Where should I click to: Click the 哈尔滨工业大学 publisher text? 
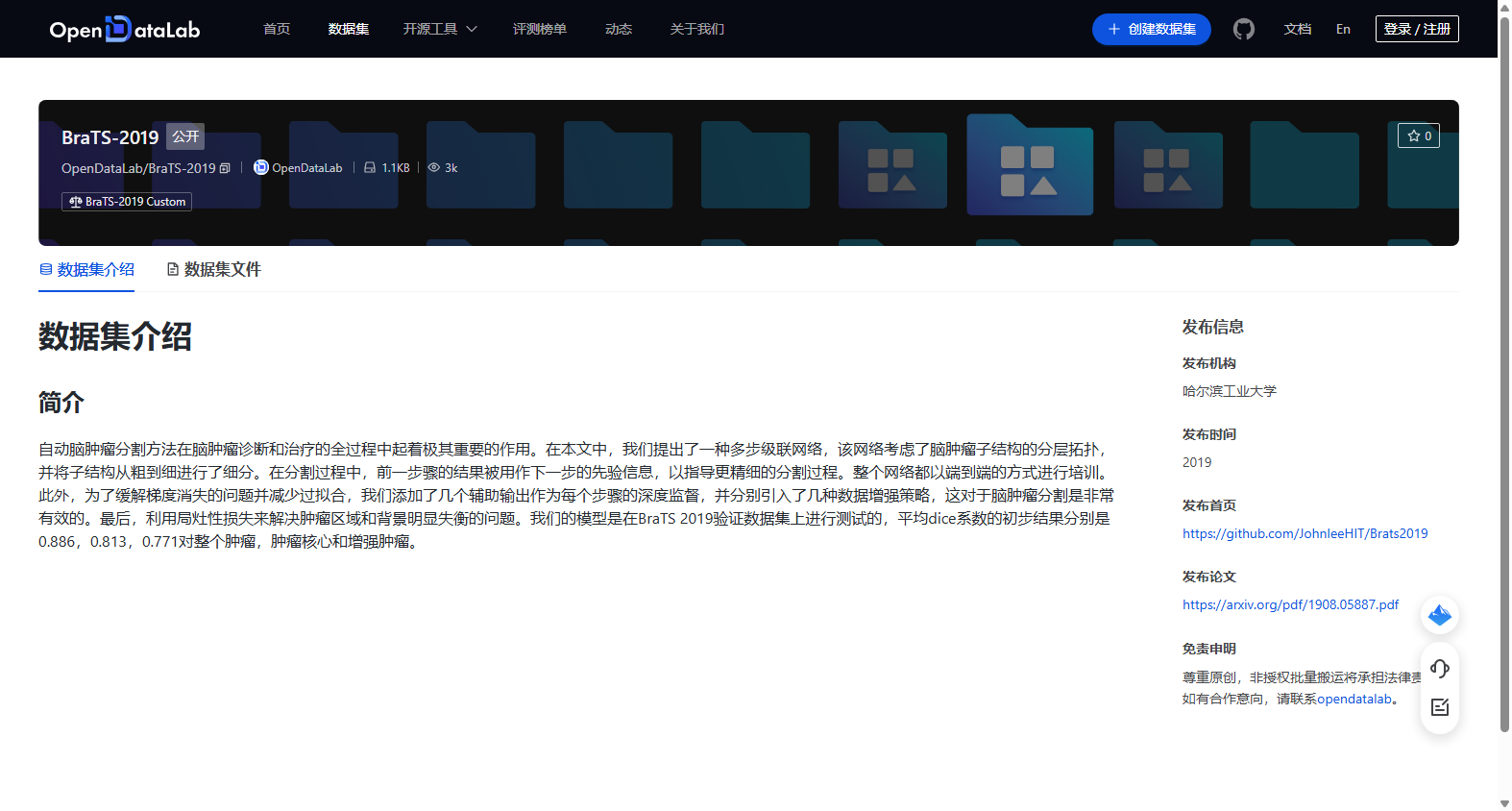[1230, 391]
